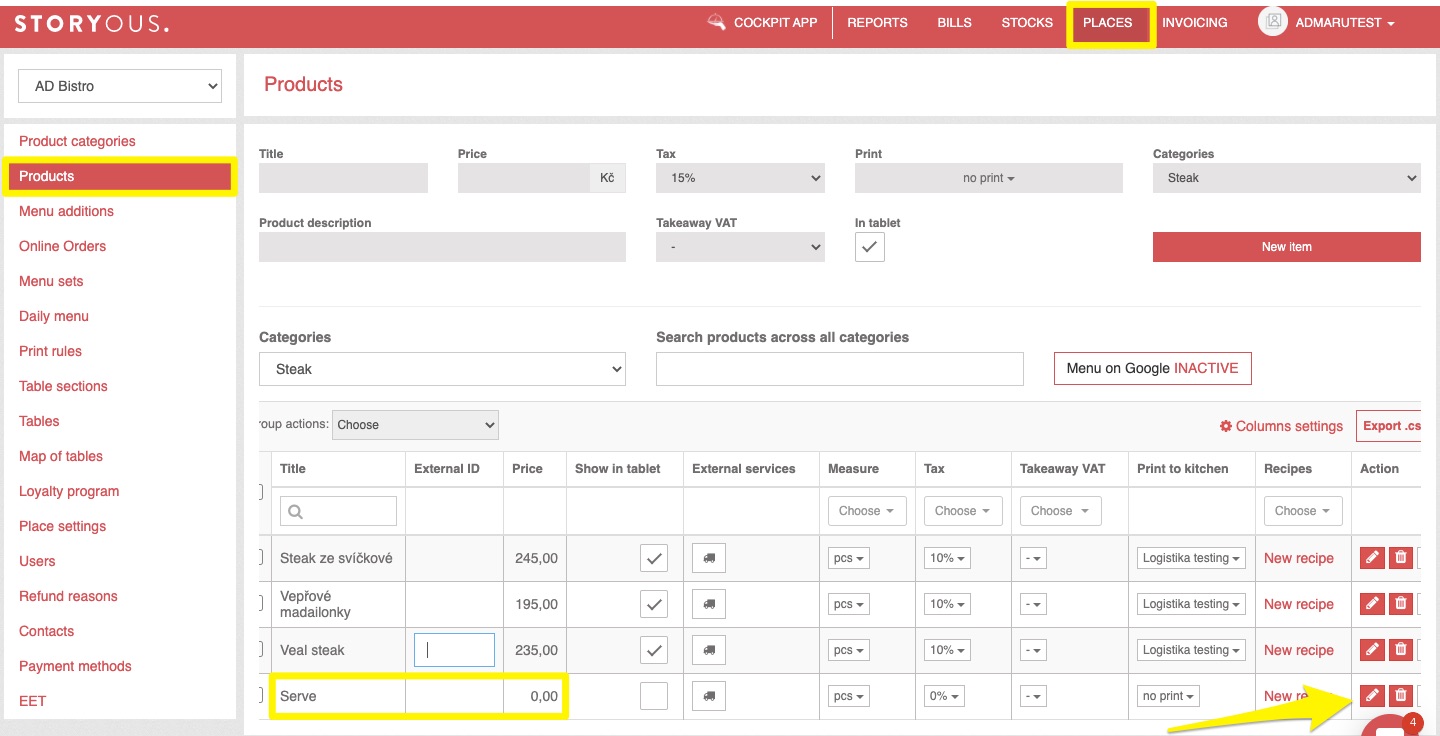
Task: Click the Export csv button
Action: (x=1389, y=426)
